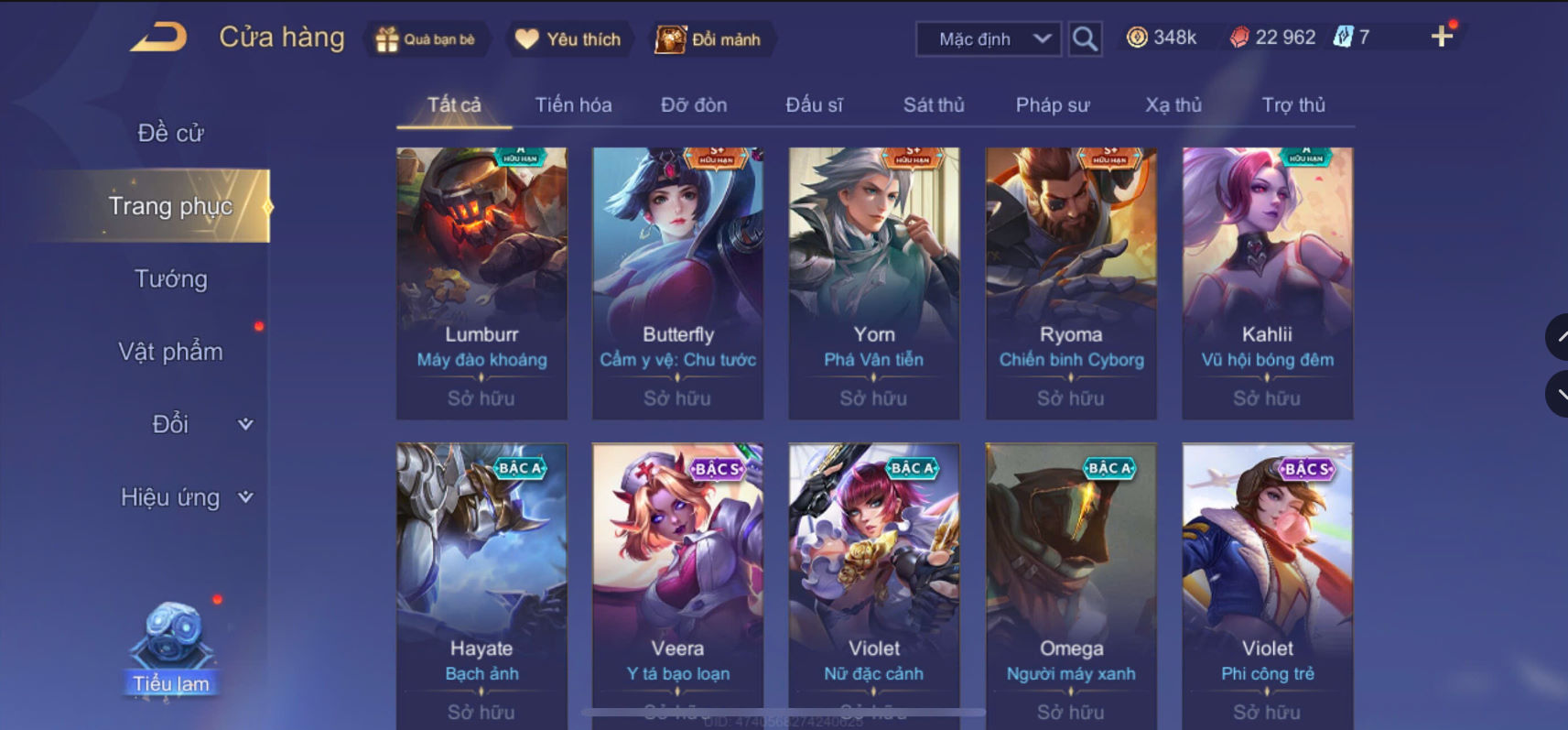1568x730 pixels.
Task: Select Tướng in the sidebar
Action: click(x=171, y=278)
